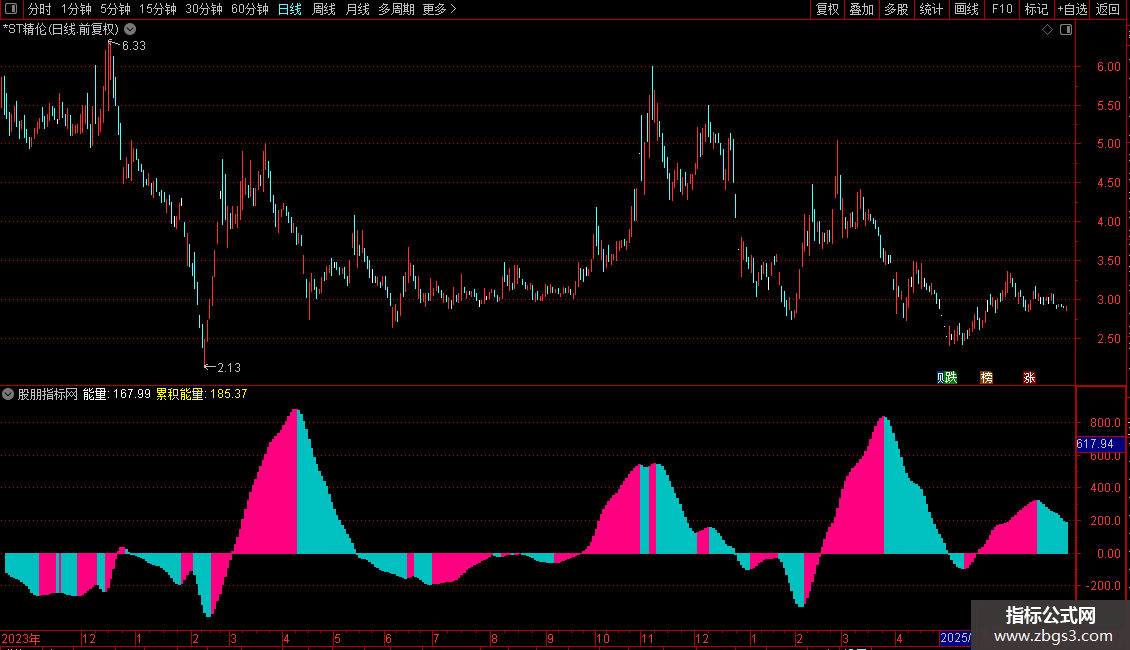Click the 3.00 price axis label
The image size is (1130, 650).
click(x=1108, y=300)
